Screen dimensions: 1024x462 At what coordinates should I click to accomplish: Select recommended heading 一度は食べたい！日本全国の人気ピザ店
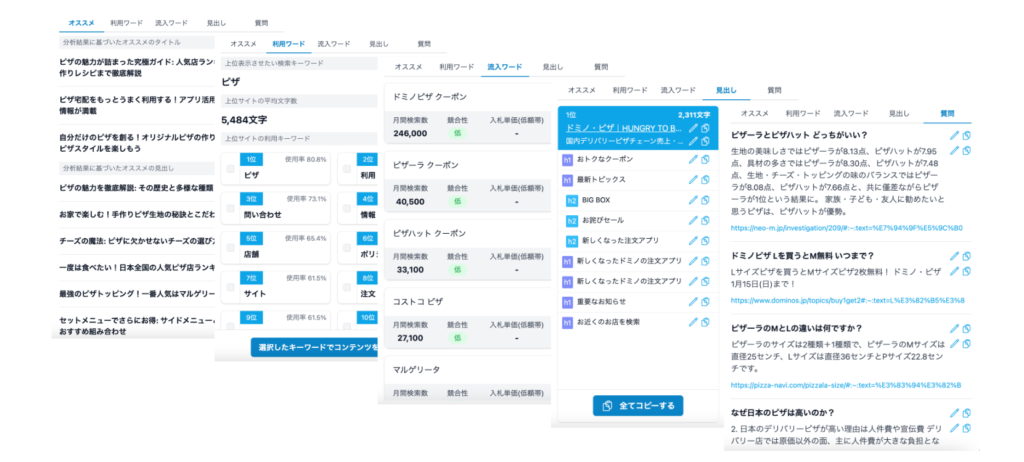136,268
